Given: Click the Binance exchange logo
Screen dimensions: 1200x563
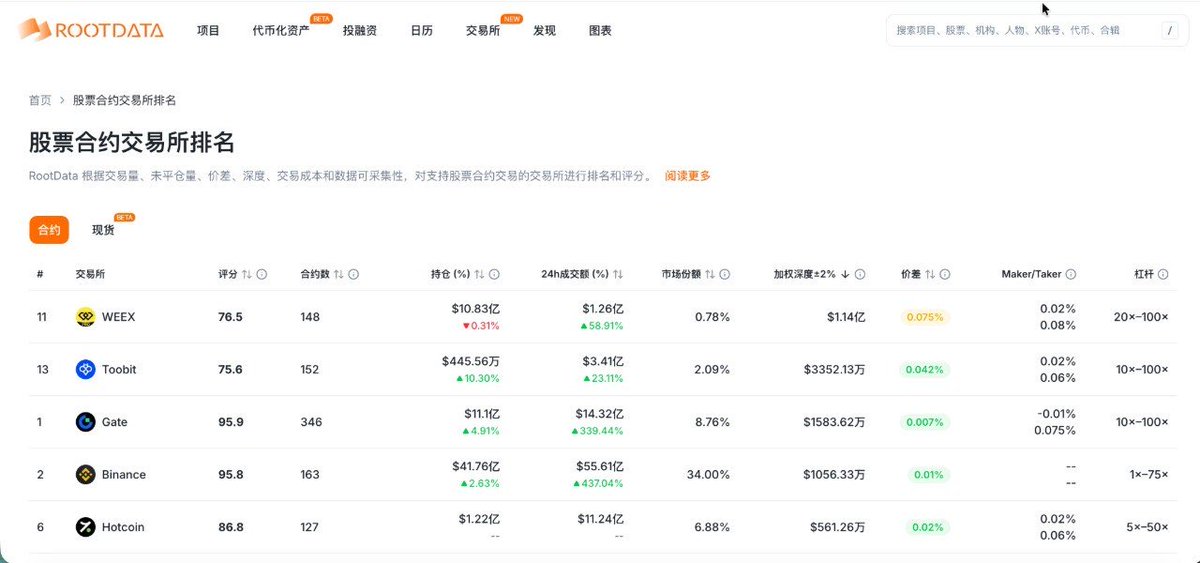Looking at the screenshot, I should tap(85, 474).
